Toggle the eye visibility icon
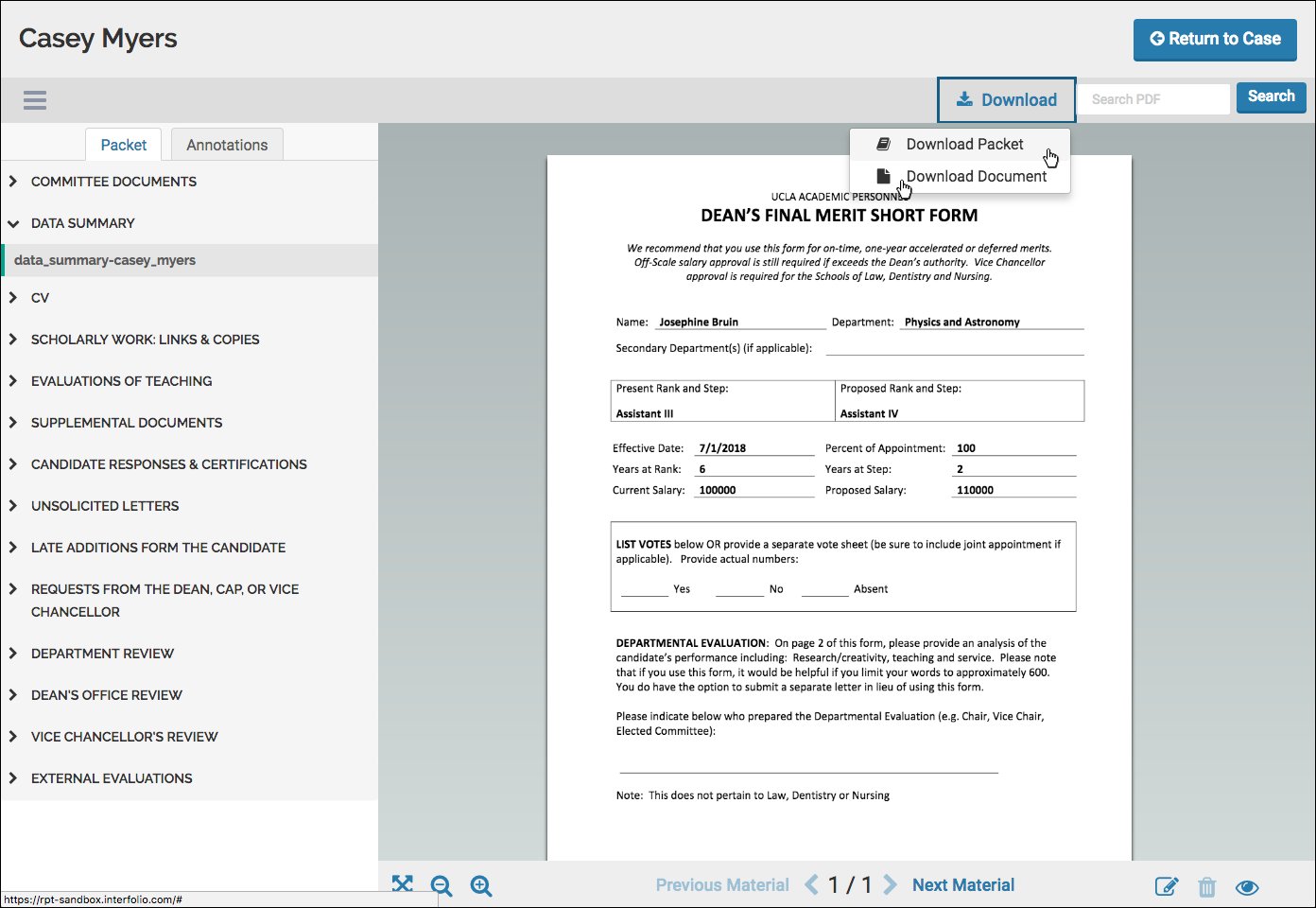 (x=1247, y=887)
